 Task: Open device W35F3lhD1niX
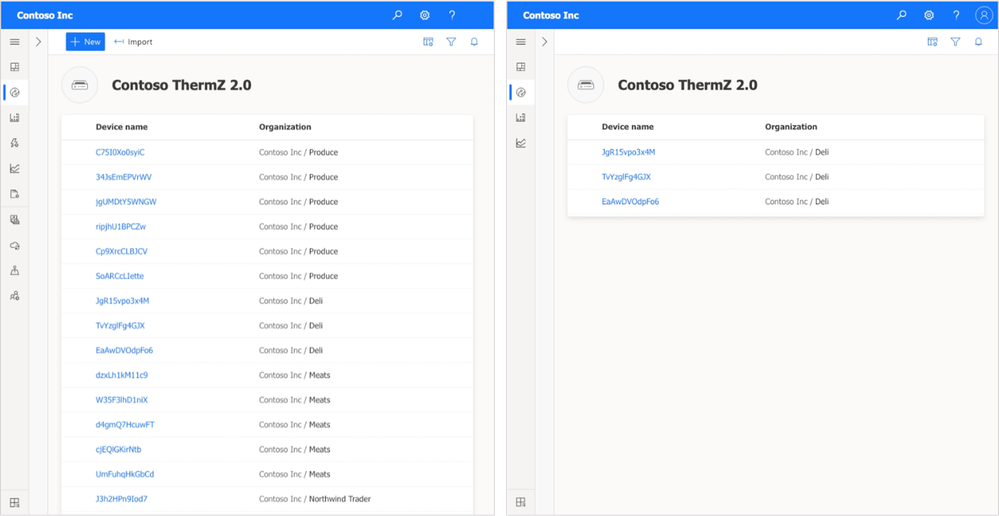tap(122, 400)
